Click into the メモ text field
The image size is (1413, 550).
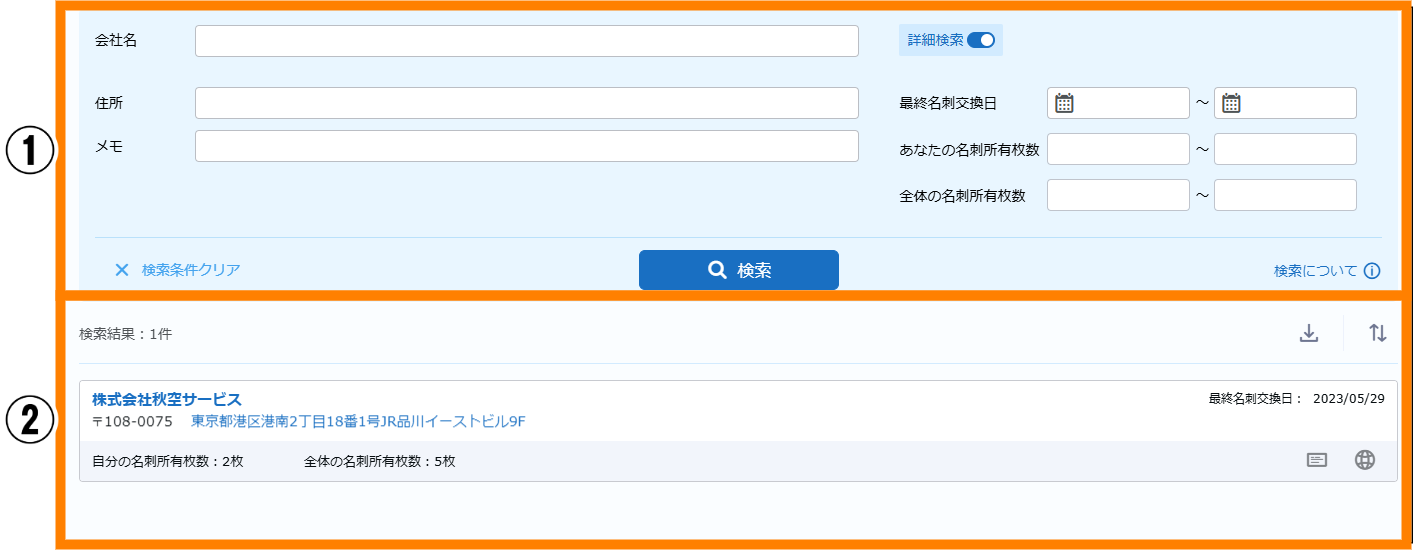pyautogui.click(x=526, y=146)
